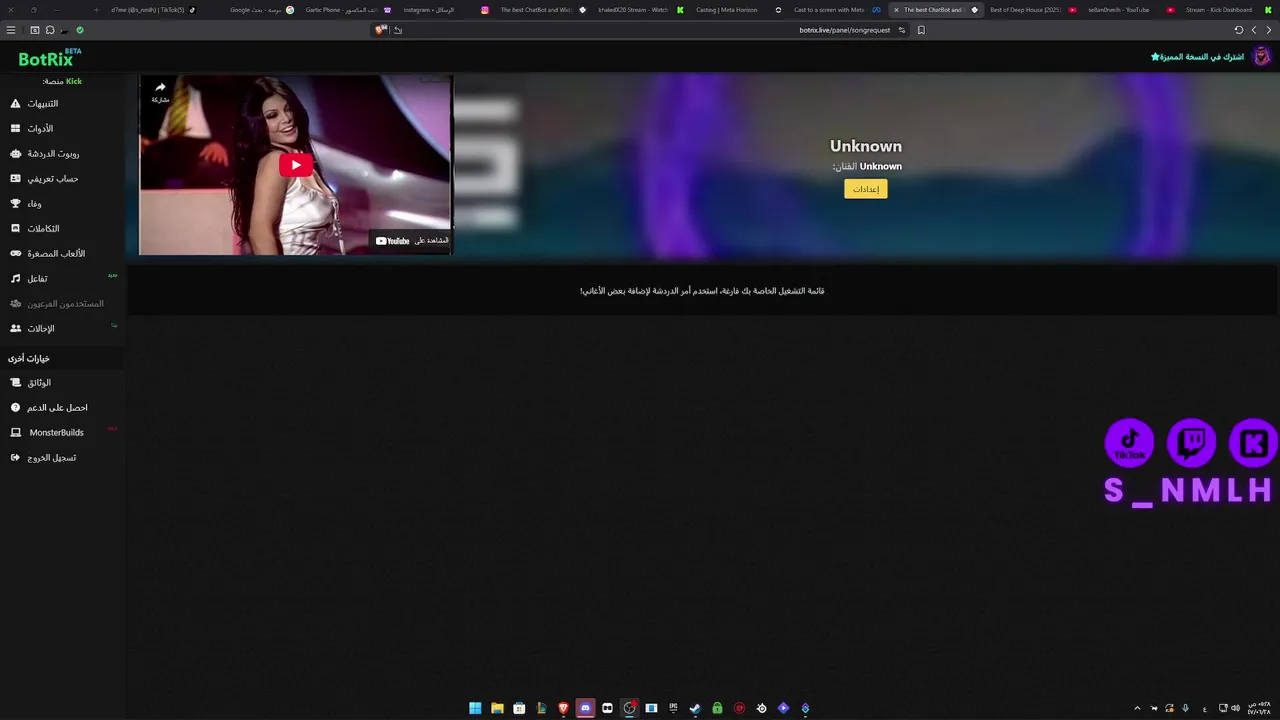Click share arrow on video thumbnail
The image size is (1280, 720).
click(x=160, y=92)
